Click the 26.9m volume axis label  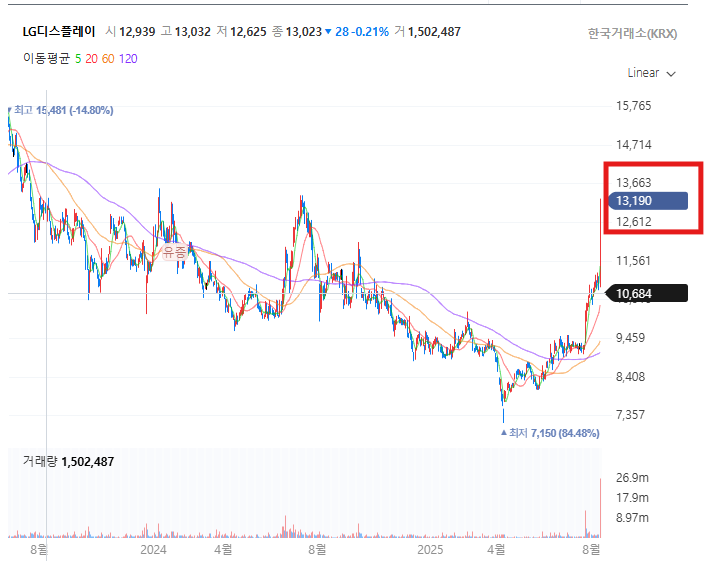[632, 478]
